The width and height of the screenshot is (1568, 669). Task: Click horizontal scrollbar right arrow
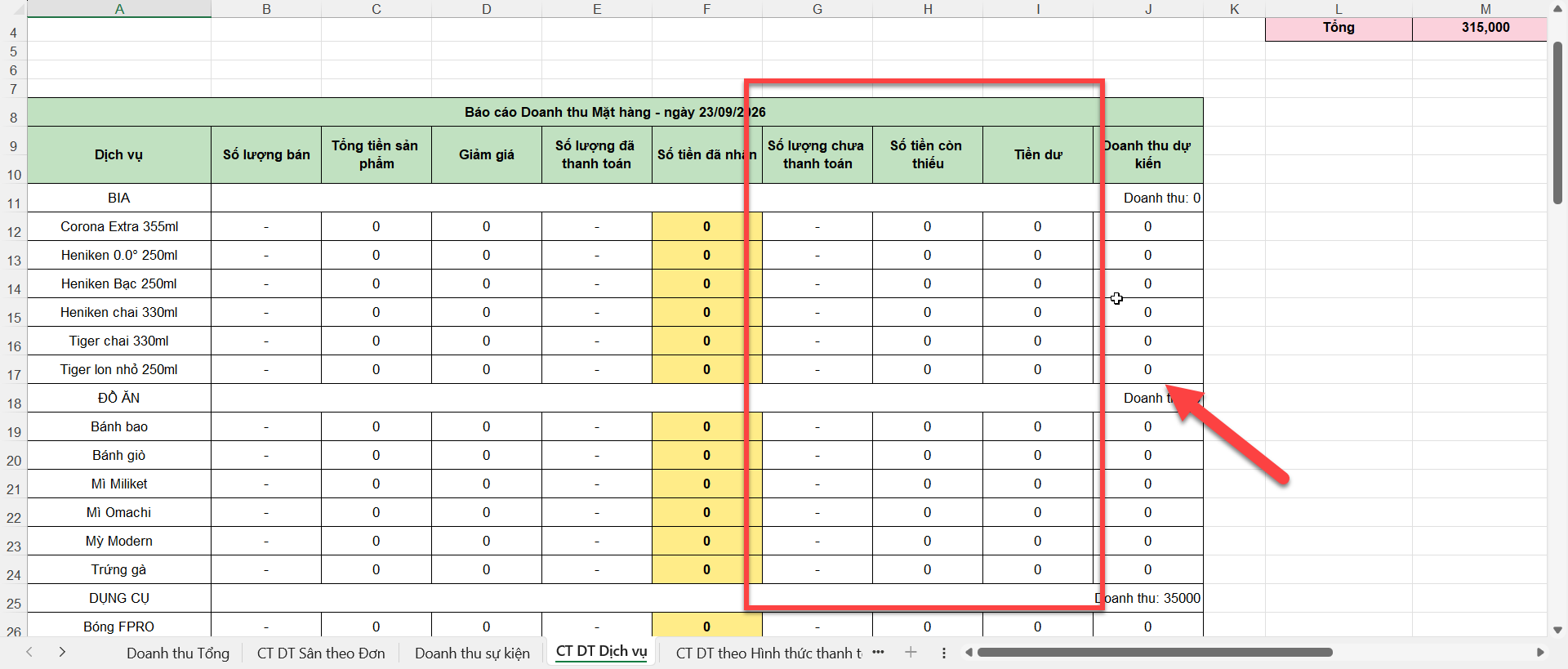(x=1540, y=652)
